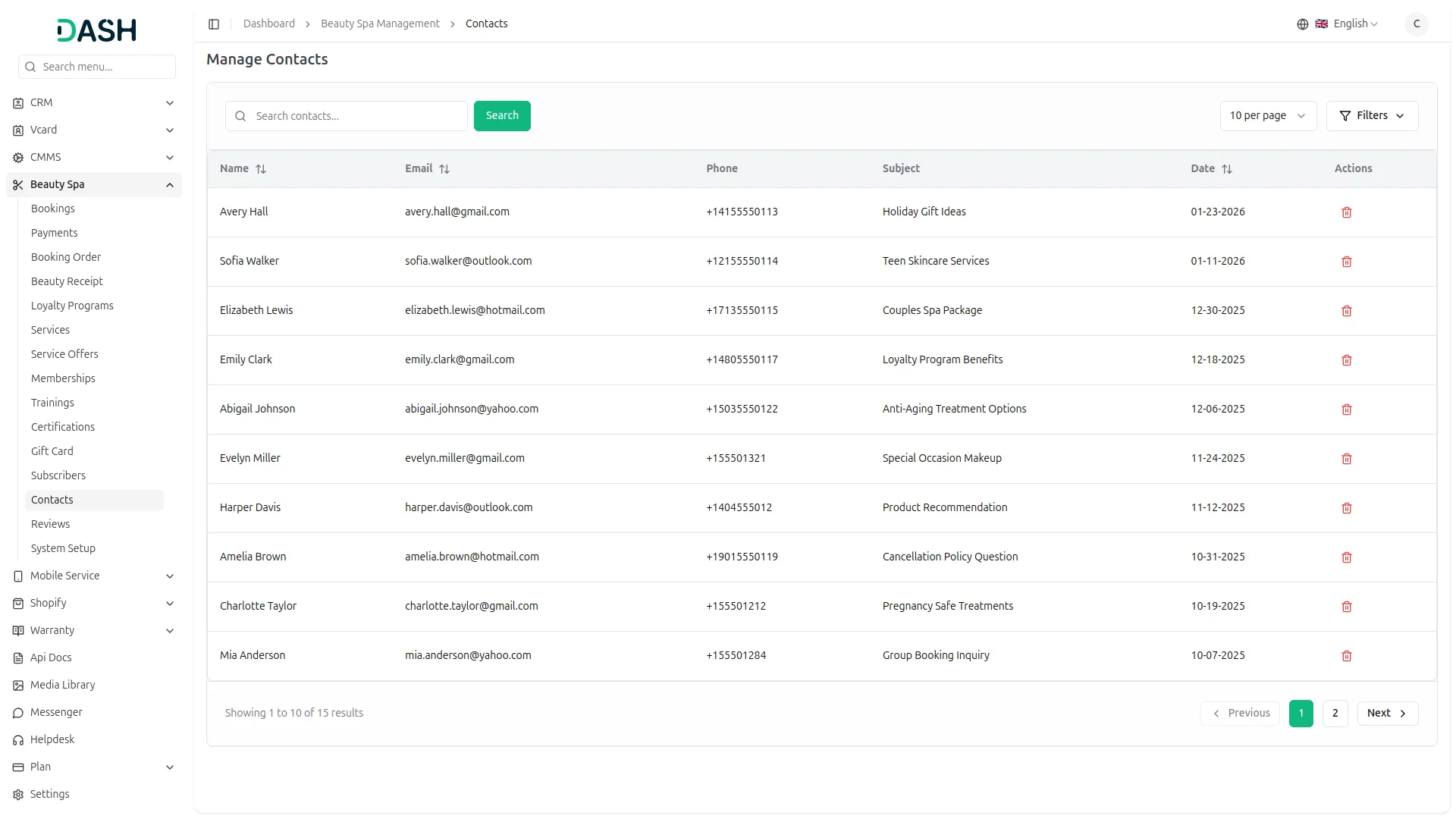The image size is (1456, 819).
Task: Sort by Date column arrows
Action: [x=1227, y=169]
